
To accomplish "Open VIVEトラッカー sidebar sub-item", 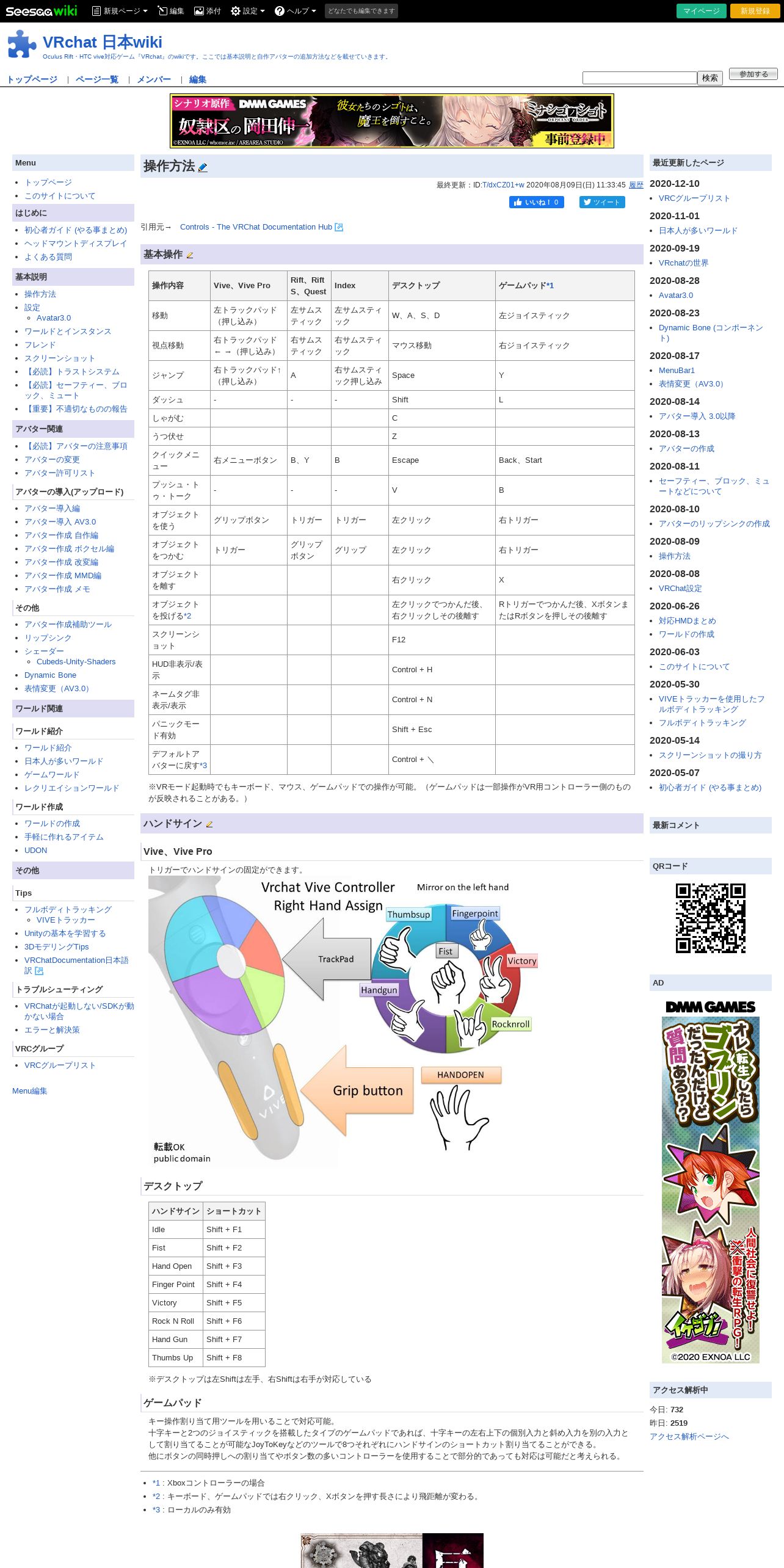I will click(x=66, y=920).
